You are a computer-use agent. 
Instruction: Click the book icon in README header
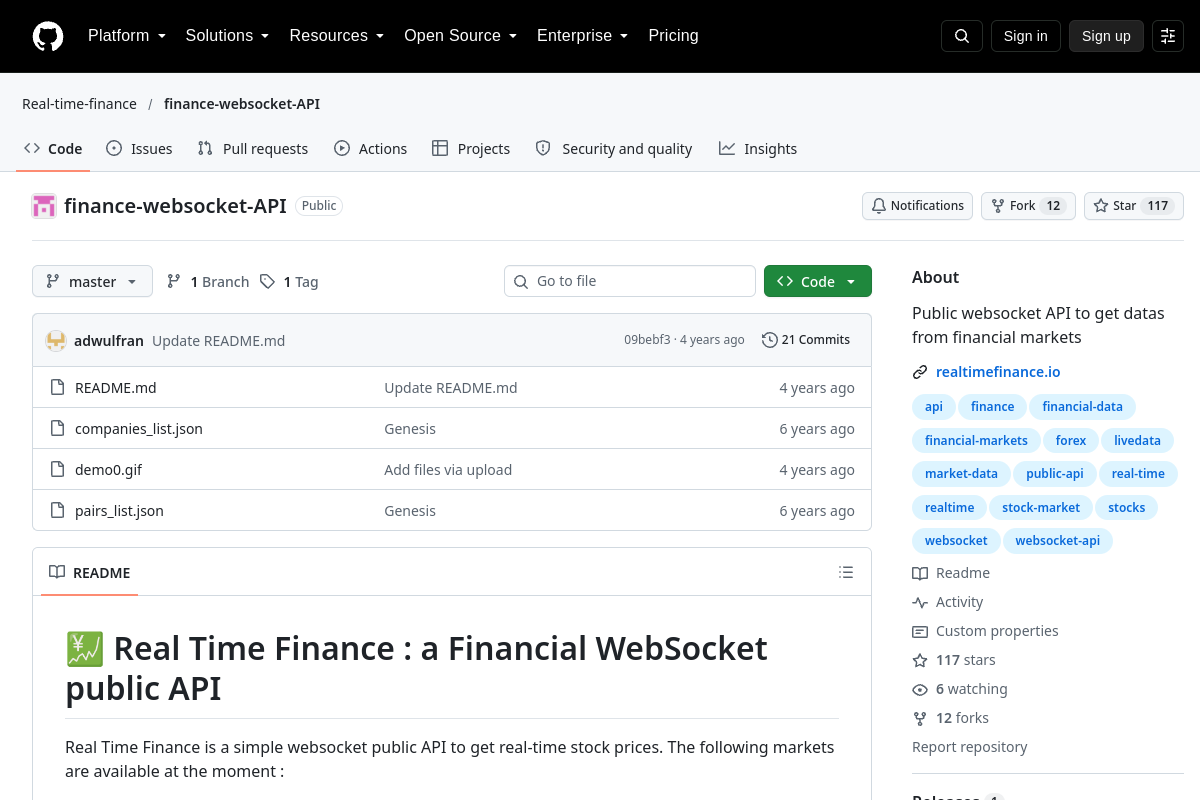57,573
